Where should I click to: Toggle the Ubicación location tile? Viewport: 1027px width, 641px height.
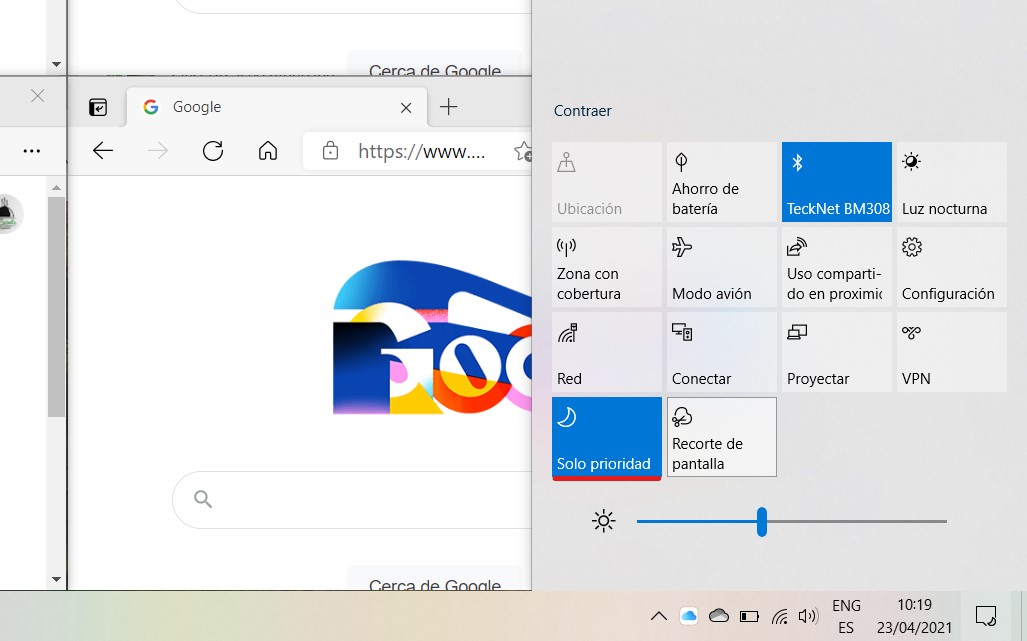[x=607, y=182]
